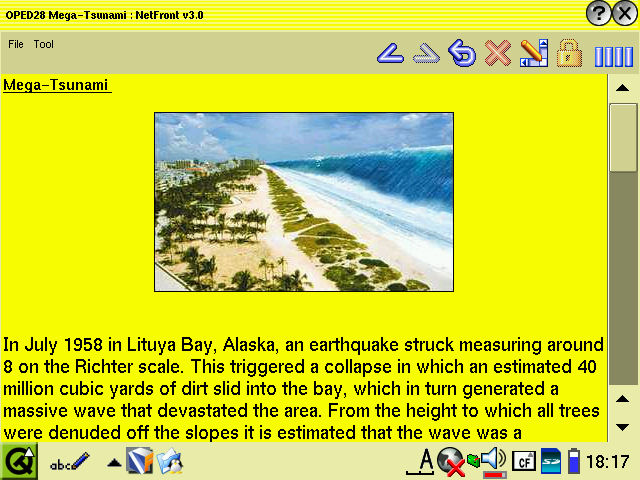
Task: Follow the Mega-Tsunami heading link
Action: (56, 85)
